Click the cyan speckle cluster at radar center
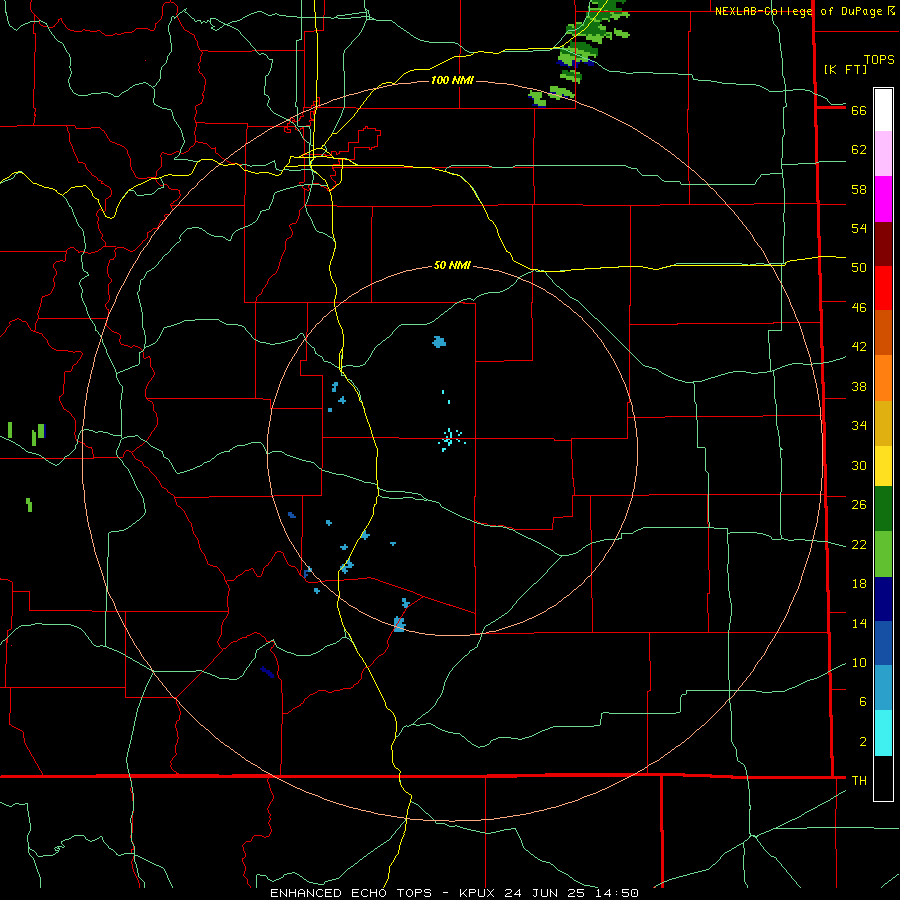The image size is (900, 900). (451, 439)
